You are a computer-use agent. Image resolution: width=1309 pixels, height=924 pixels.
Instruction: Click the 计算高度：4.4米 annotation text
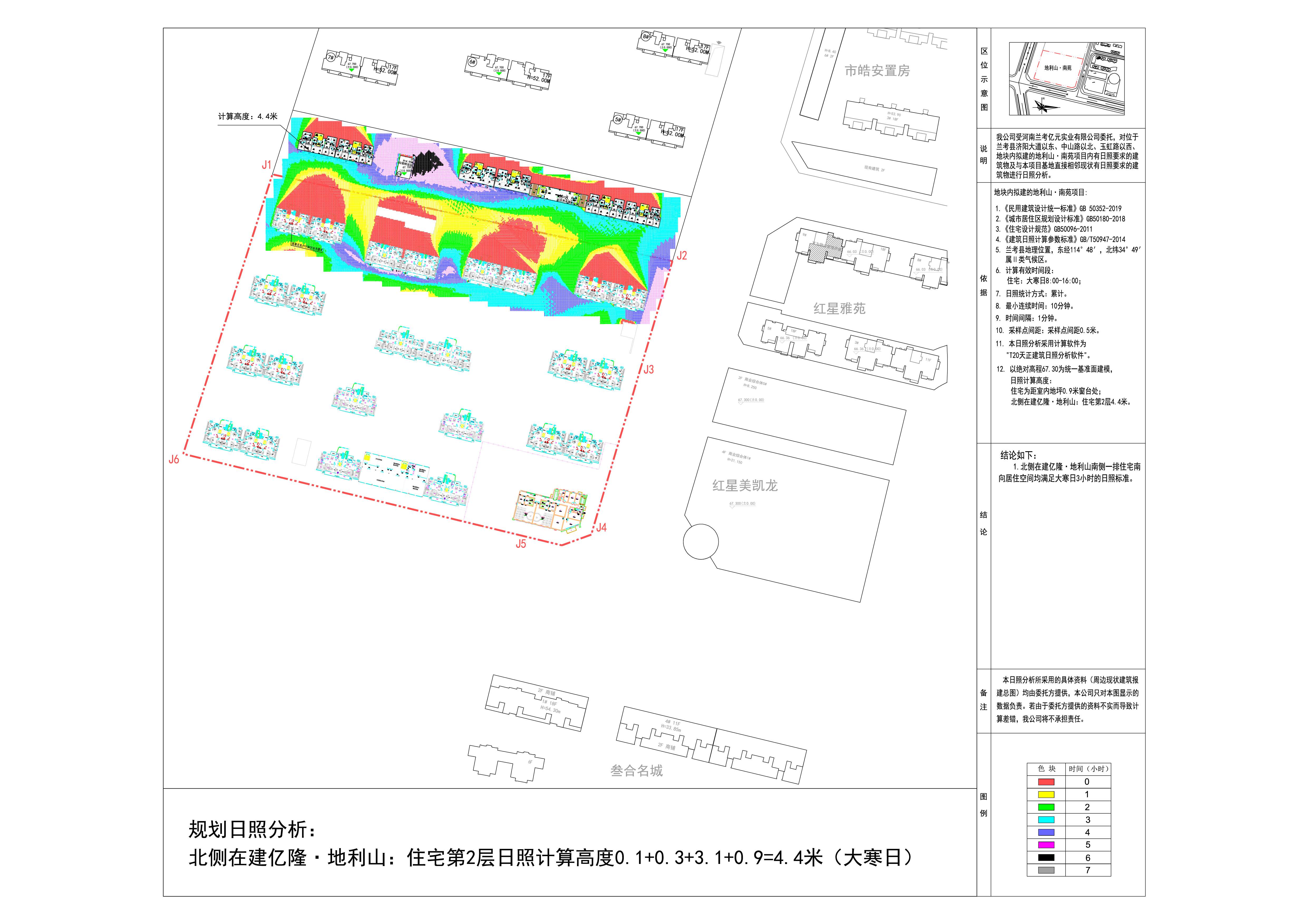click(247, 117)
